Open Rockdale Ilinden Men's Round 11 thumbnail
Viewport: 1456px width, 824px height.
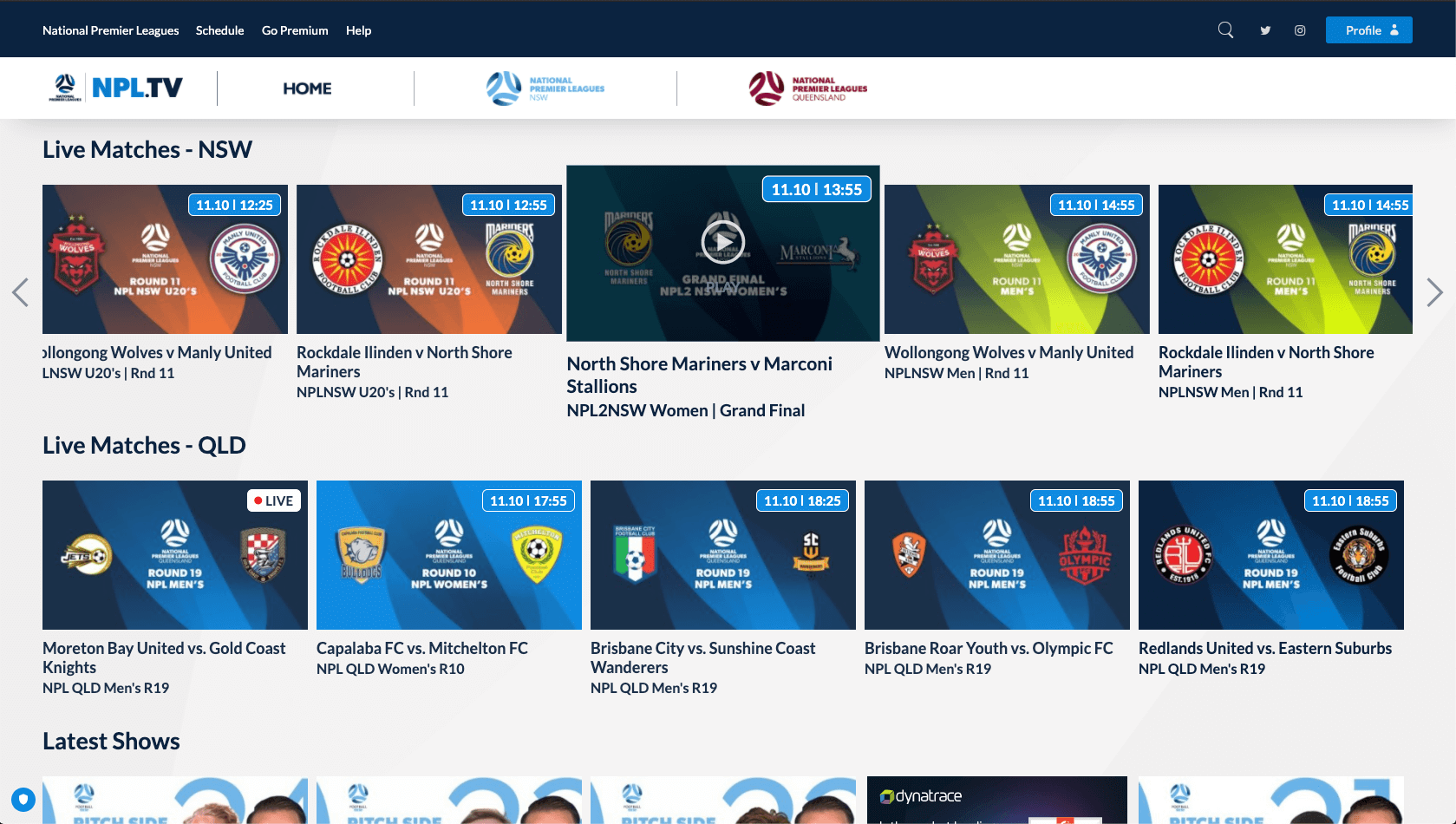point(1285,259)
